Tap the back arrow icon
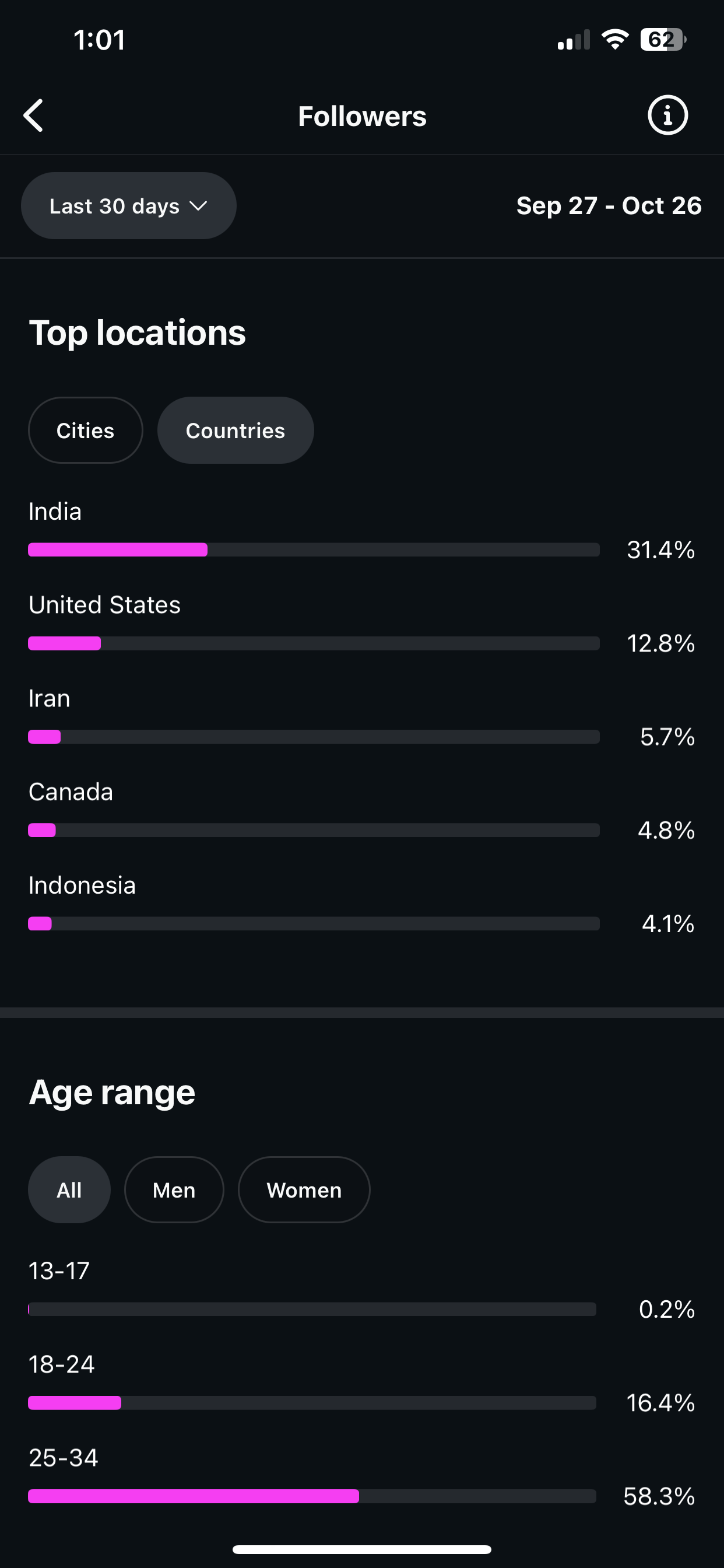The height and width of the screenshot is (1568, 724). (x=34, y=116)
